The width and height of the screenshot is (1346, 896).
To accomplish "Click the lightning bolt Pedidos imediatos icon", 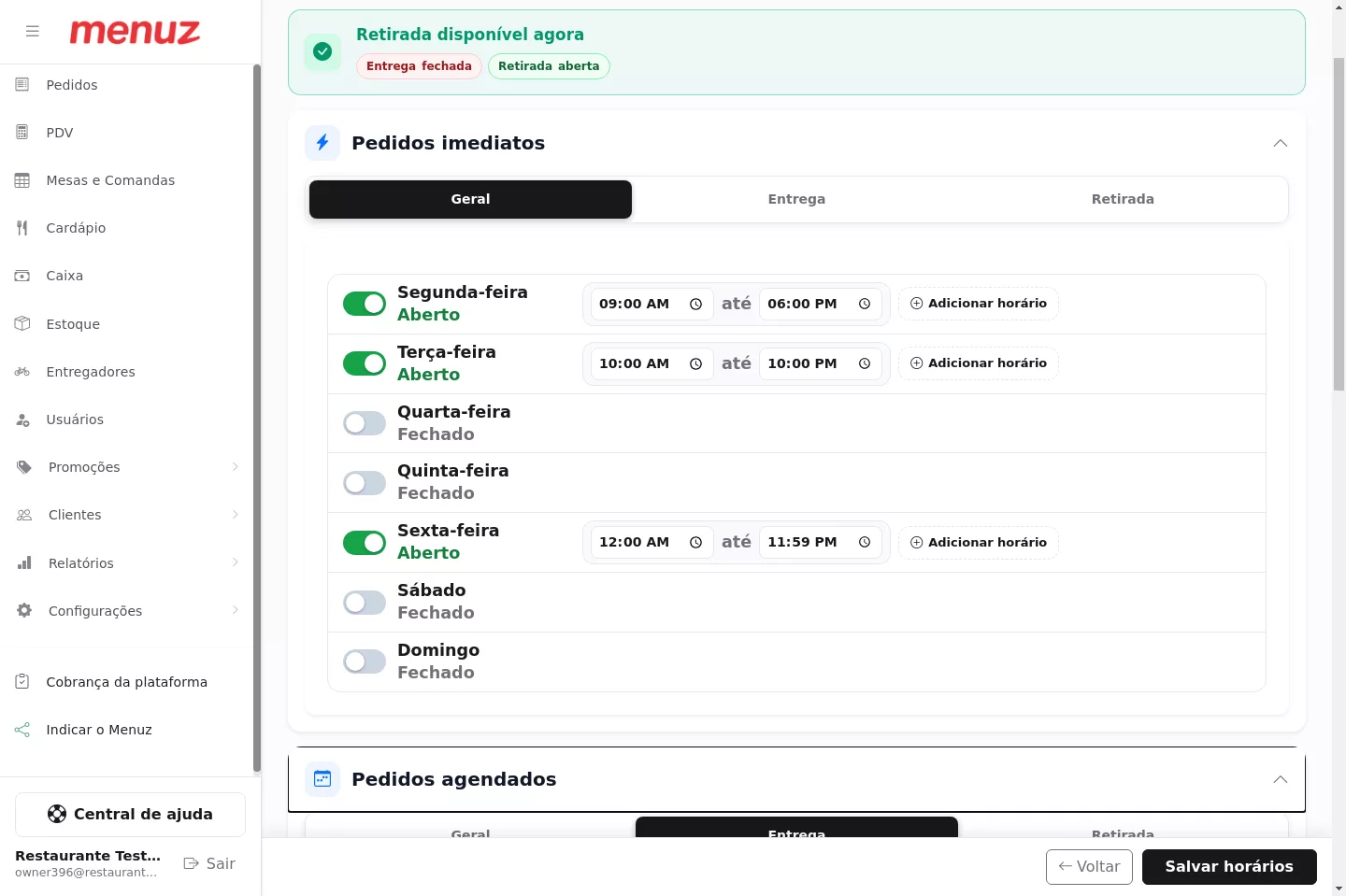I will tap(322, 143).
